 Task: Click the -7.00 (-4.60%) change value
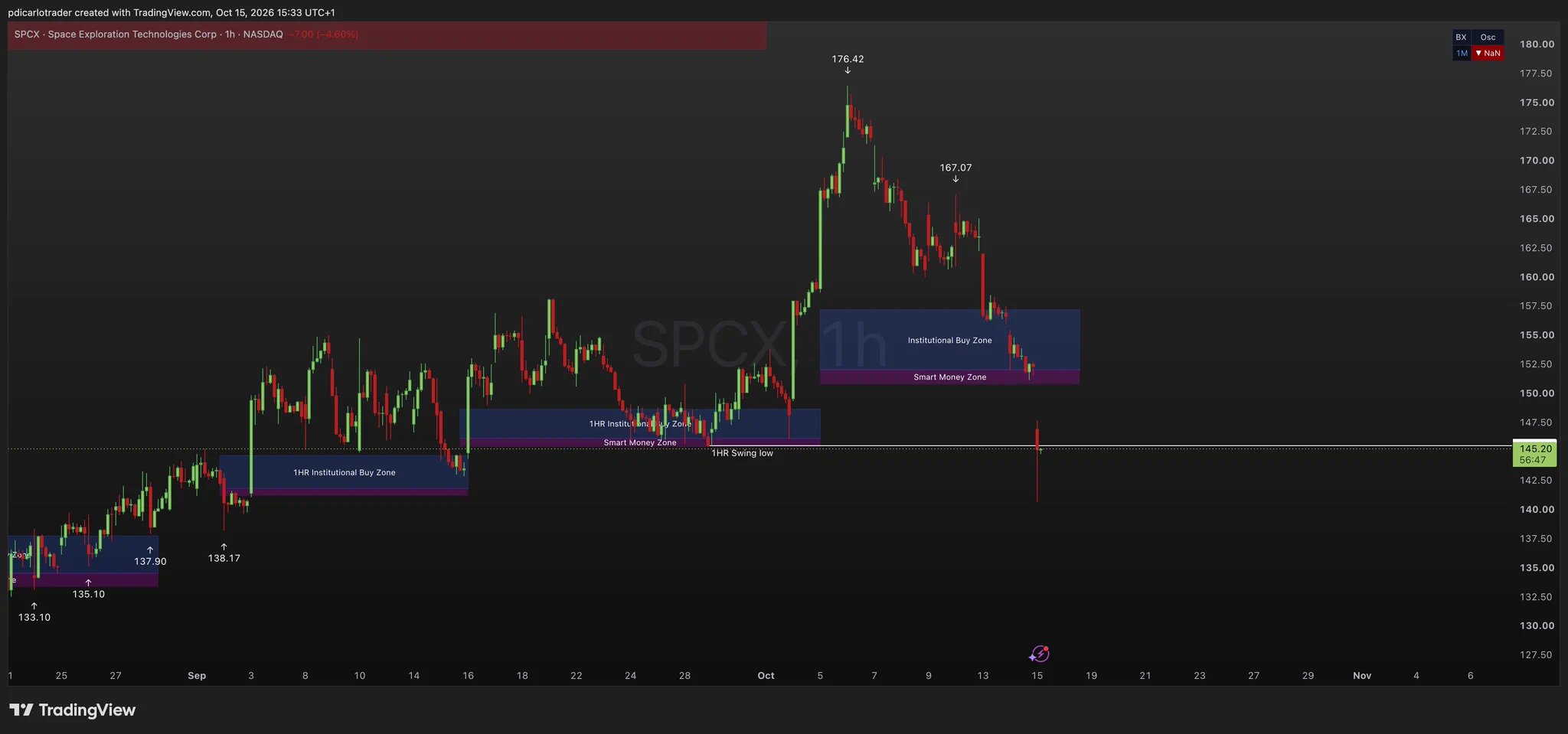(x=324, y=34)
